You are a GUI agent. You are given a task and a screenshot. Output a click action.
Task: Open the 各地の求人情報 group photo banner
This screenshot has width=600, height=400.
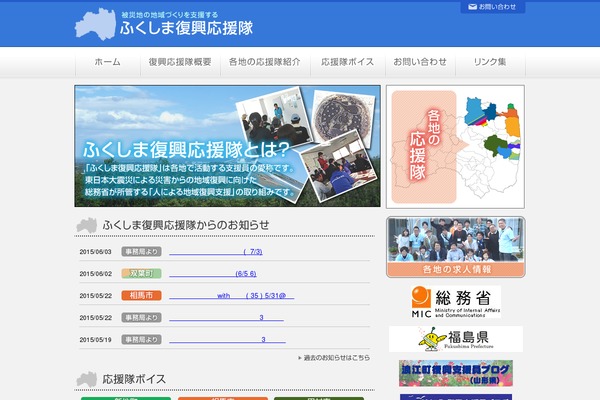[x=455, y=247]
